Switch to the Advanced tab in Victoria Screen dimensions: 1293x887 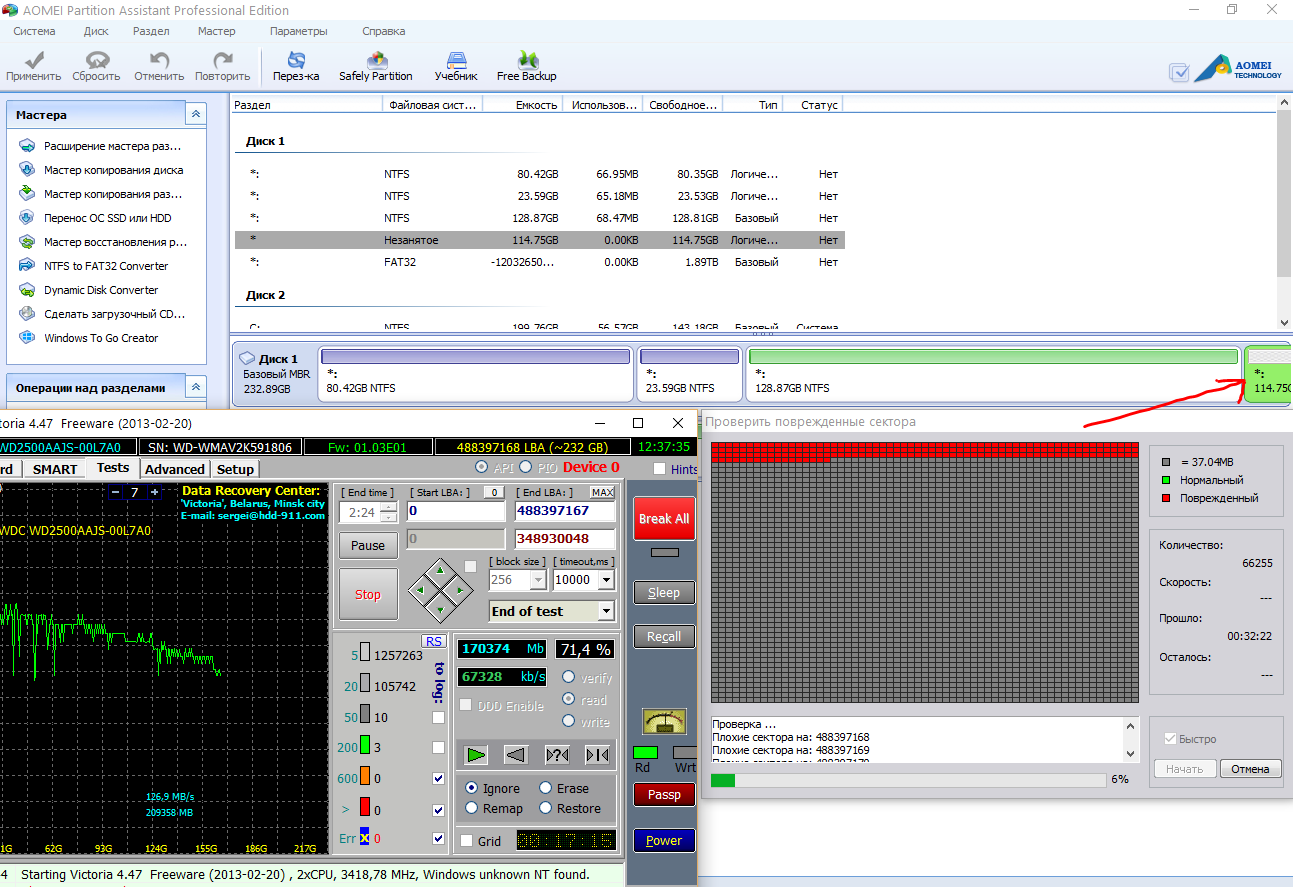coord(174,468)
